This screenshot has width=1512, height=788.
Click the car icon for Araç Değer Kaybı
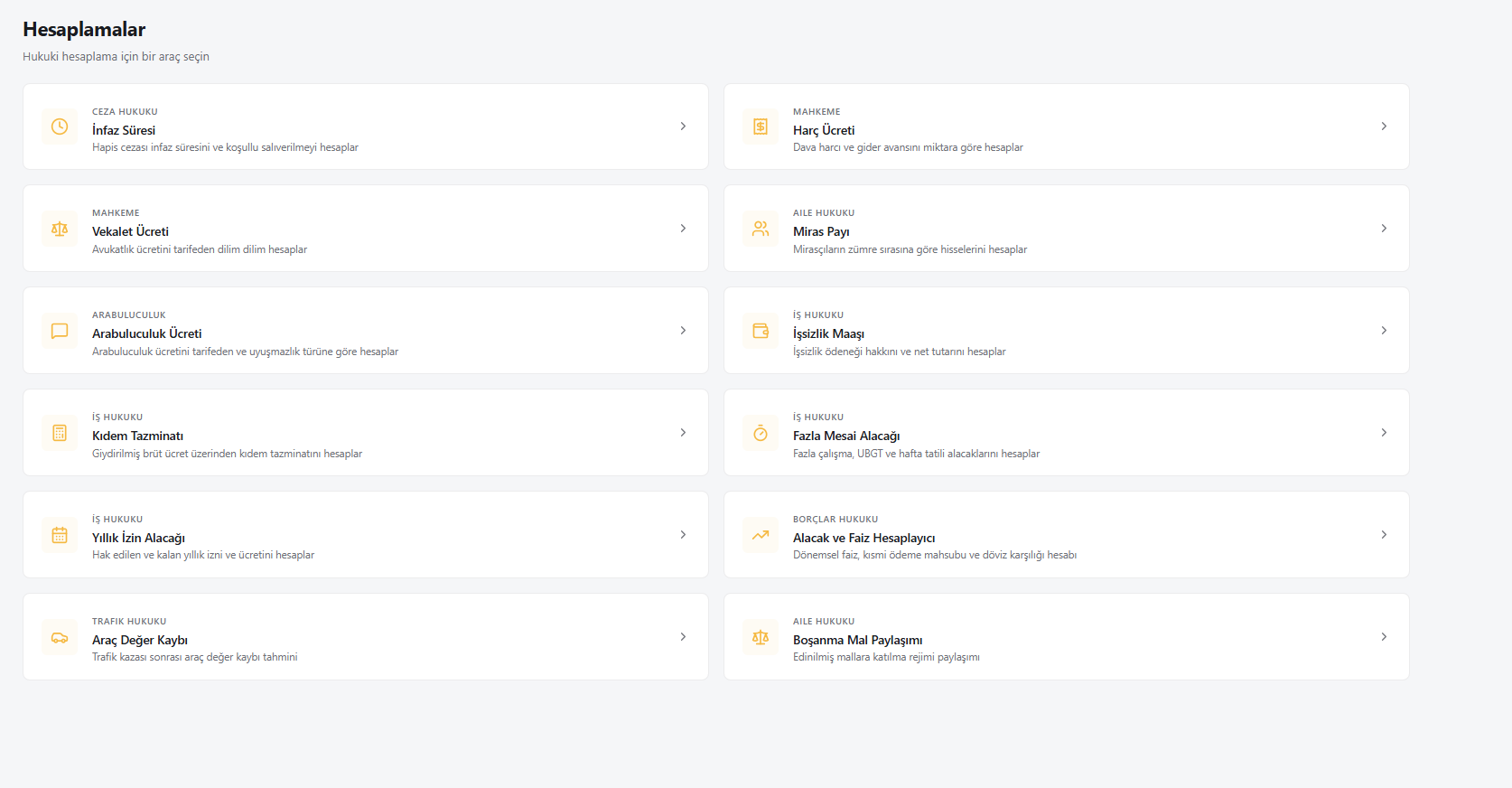pyautogui.click(x=60, y=637)
